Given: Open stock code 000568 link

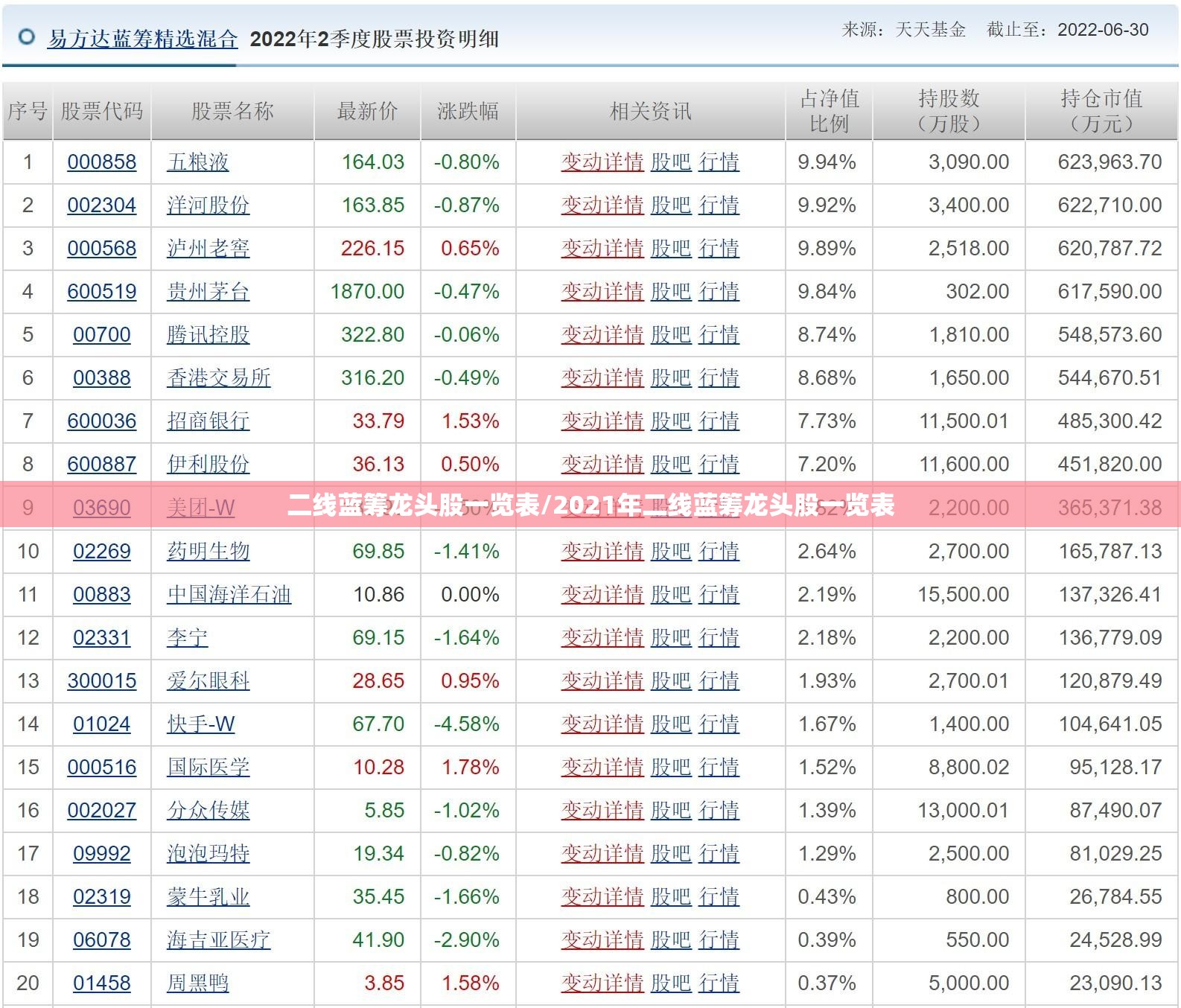Looking at the screenshot, I should tap(102, 248).
